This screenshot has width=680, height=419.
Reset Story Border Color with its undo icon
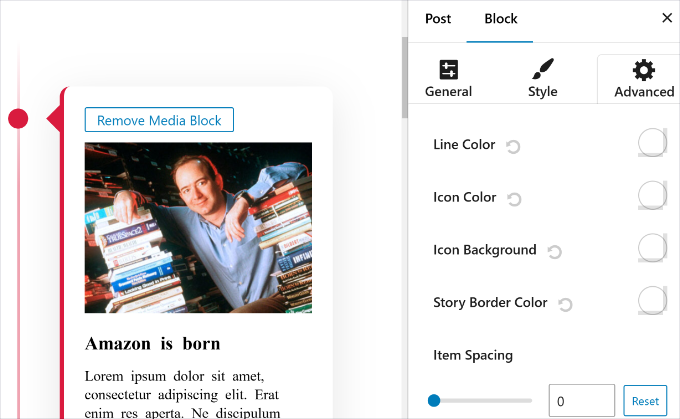coord(565,304)
